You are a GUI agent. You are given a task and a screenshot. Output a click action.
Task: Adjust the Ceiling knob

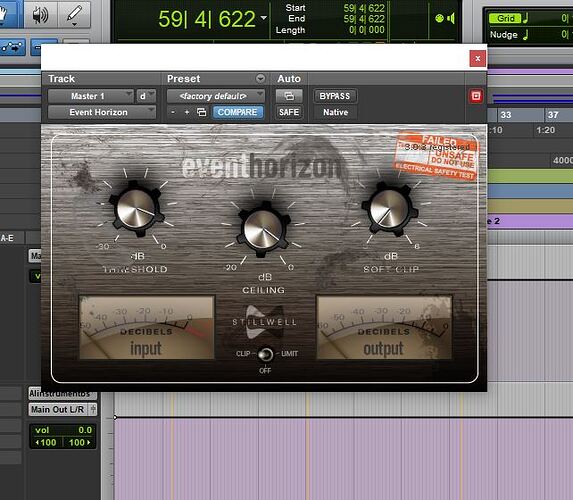pyautogui.click(x=263, y=229)
